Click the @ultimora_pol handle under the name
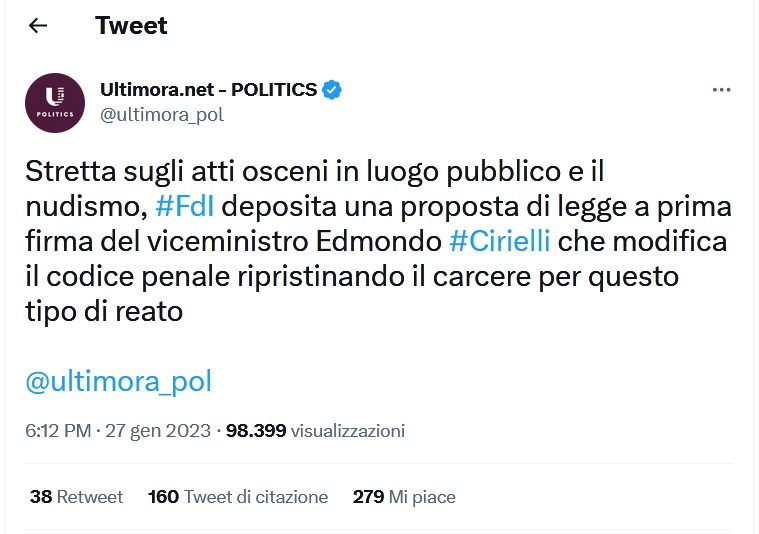Screen dimensions: 759x534 click(x=161, y=114)
